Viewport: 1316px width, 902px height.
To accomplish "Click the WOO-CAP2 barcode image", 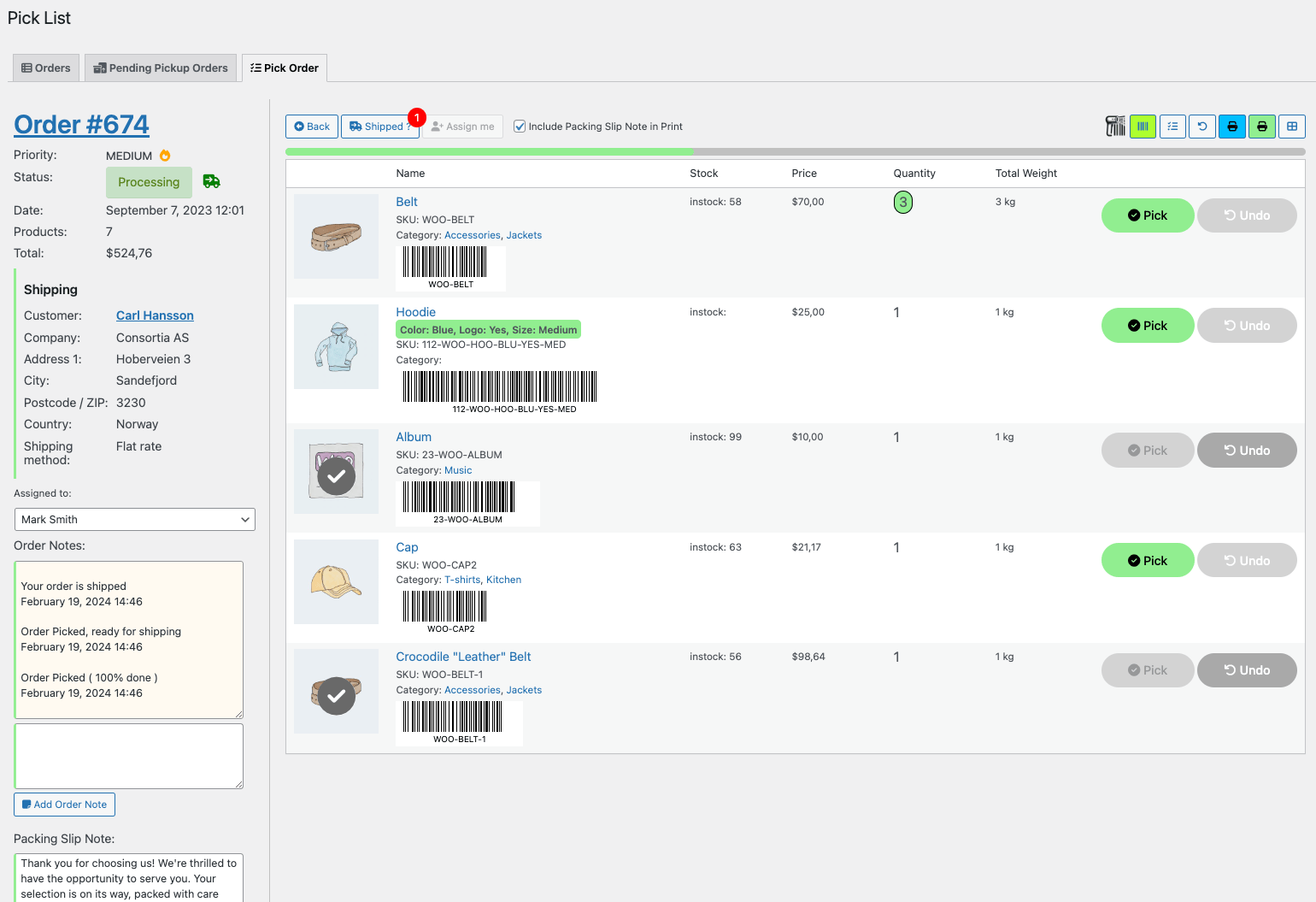I will point(451,612).
